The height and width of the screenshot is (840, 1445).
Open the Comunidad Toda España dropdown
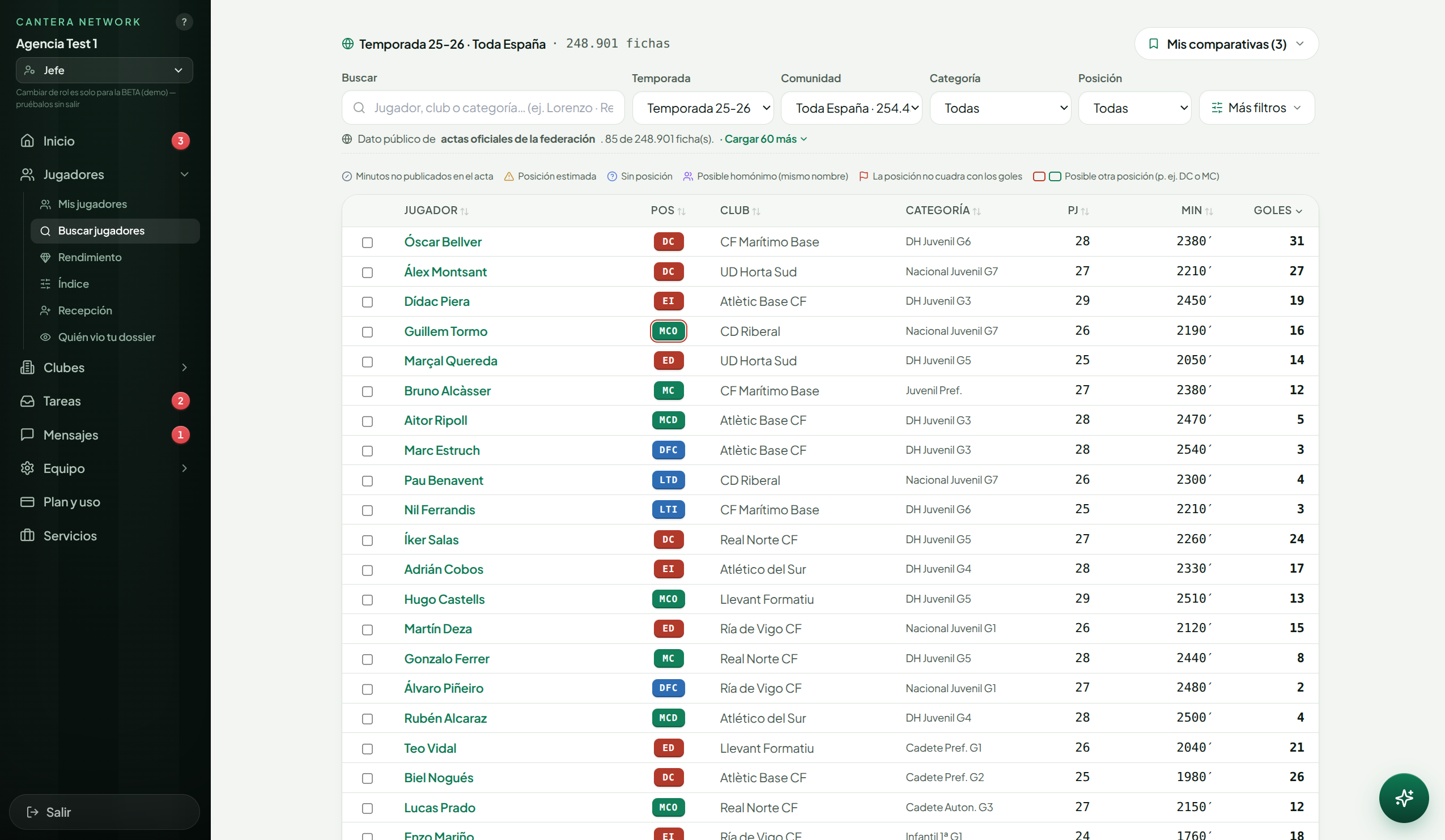[852, 108]
